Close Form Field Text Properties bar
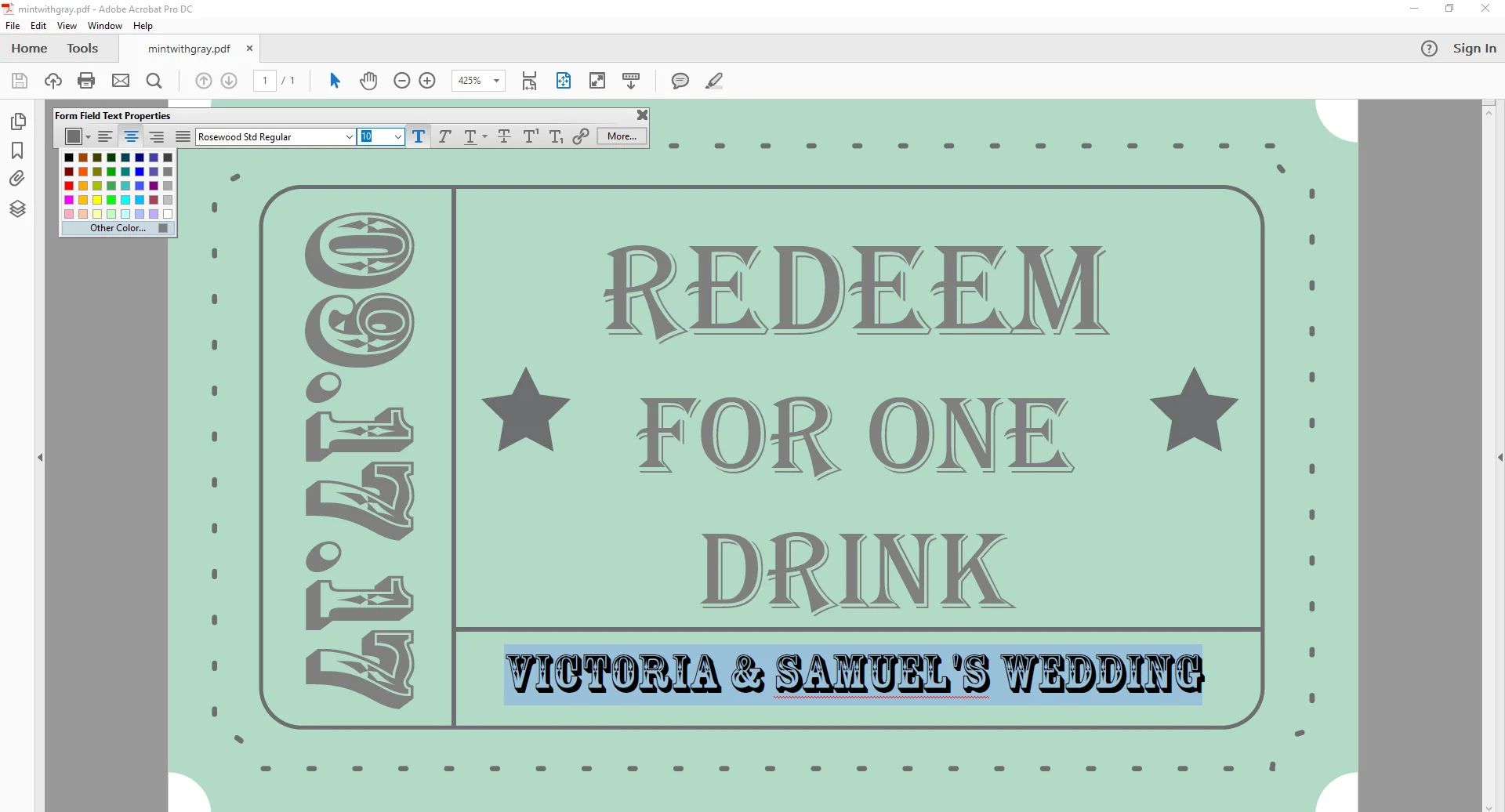This screenshot has height=812, width=1505. pos(643,115)
